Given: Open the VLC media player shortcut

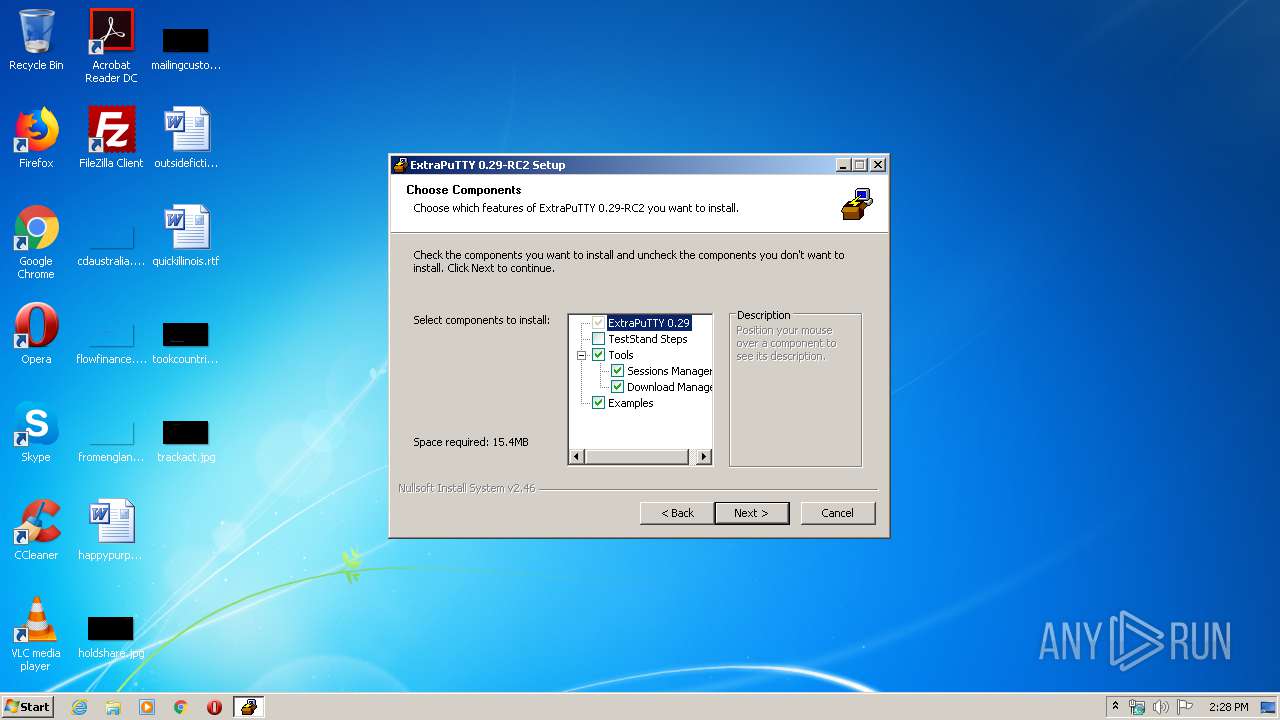Looking at the screenshot, I should (36, 634).
